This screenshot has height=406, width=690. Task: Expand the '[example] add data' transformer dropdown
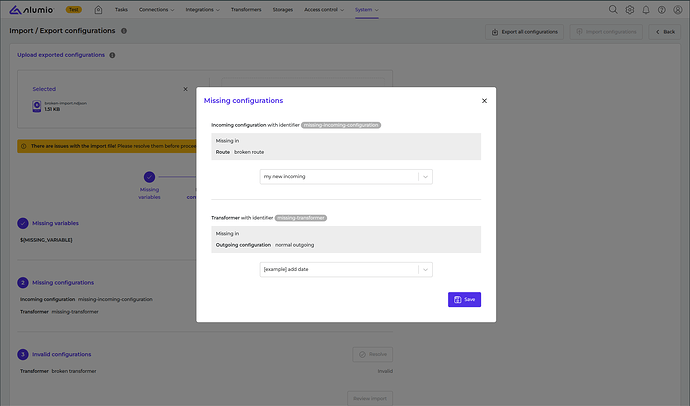coord(345,269)
